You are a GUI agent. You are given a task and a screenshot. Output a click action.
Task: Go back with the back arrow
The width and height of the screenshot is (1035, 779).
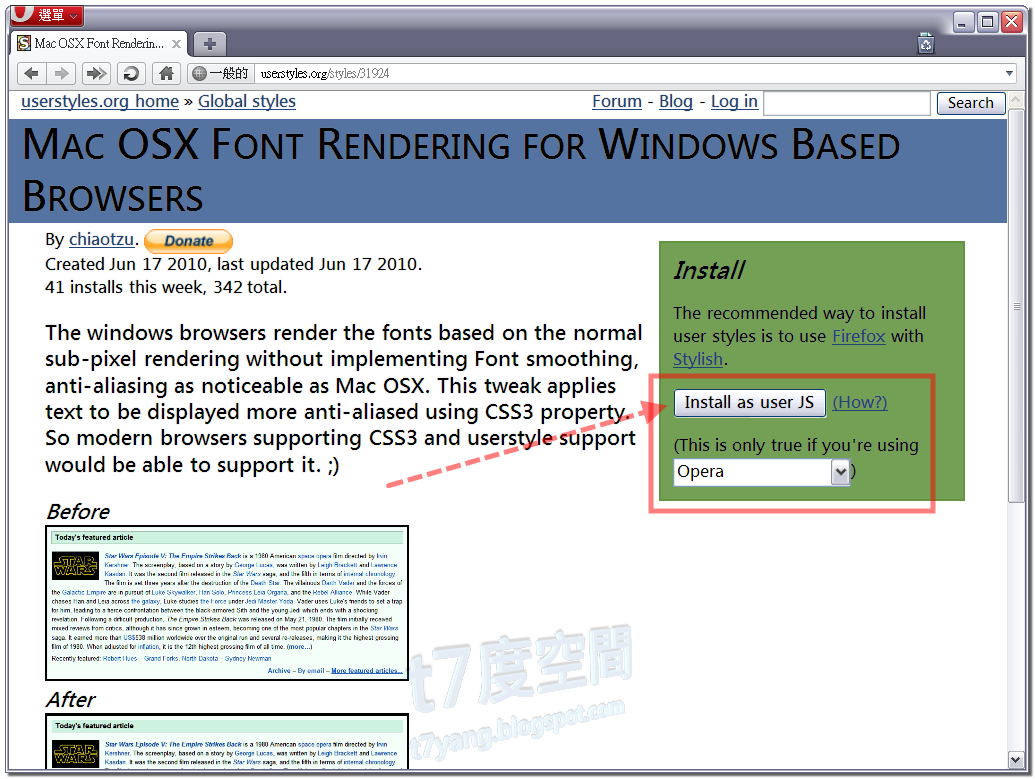pos(31,73)
